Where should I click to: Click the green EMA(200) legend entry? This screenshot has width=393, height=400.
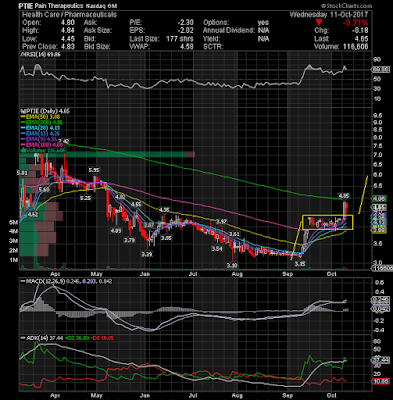pos(42,122)
